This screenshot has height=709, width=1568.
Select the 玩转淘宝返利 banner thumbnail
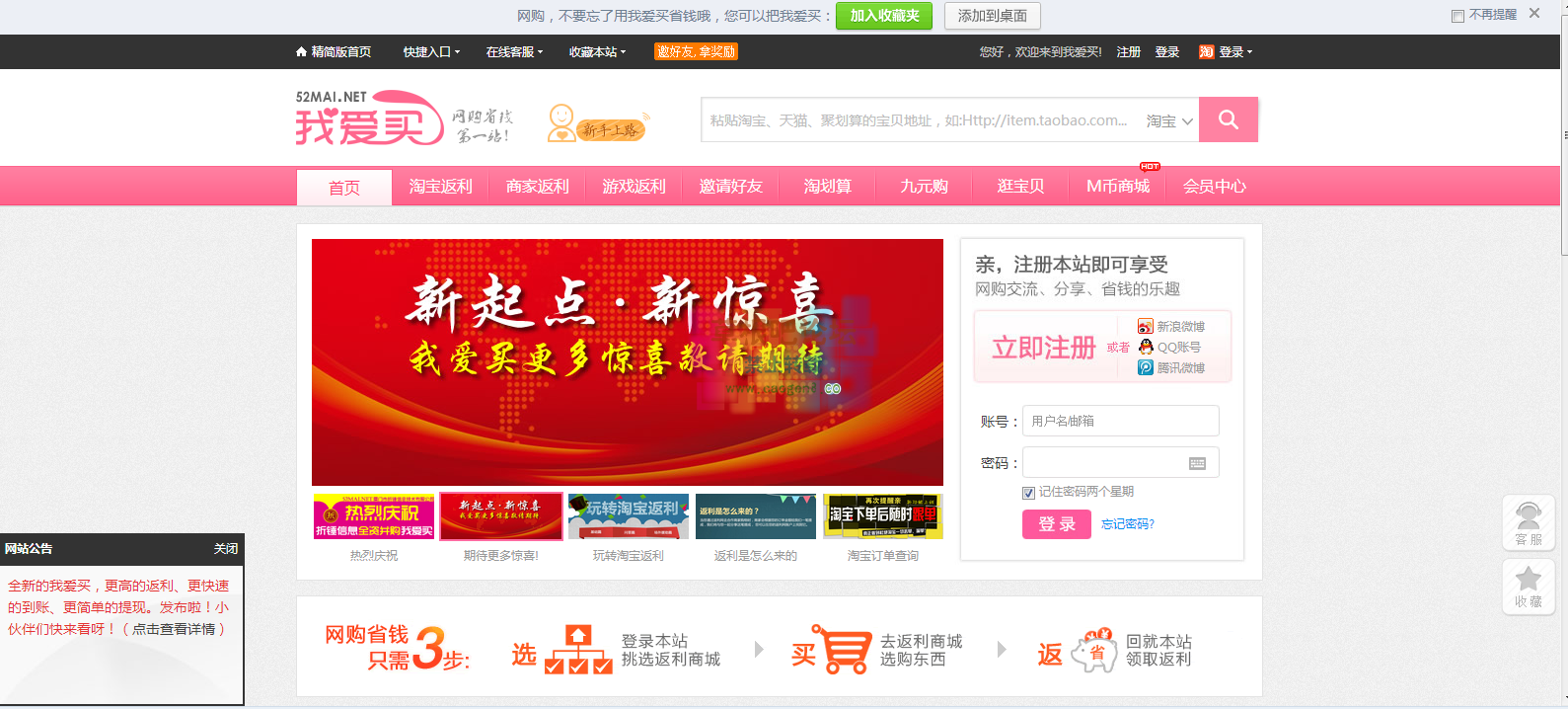coord(629,516)
